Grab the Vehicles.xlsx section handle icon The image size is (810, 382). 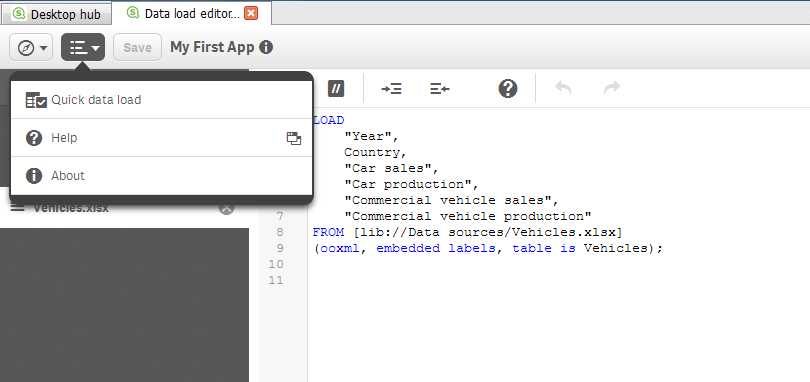coord(18,208)
